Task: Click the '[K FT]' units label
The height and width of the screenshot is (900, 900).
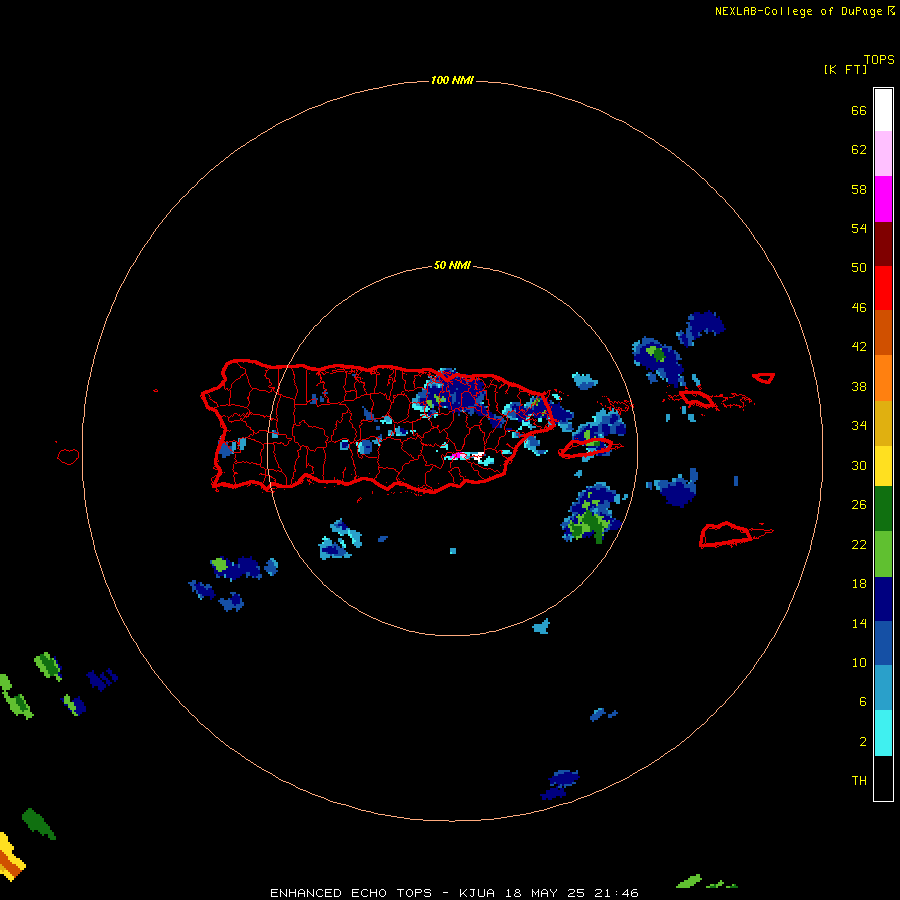Action: pyautogui.click(x=845, y=69)
